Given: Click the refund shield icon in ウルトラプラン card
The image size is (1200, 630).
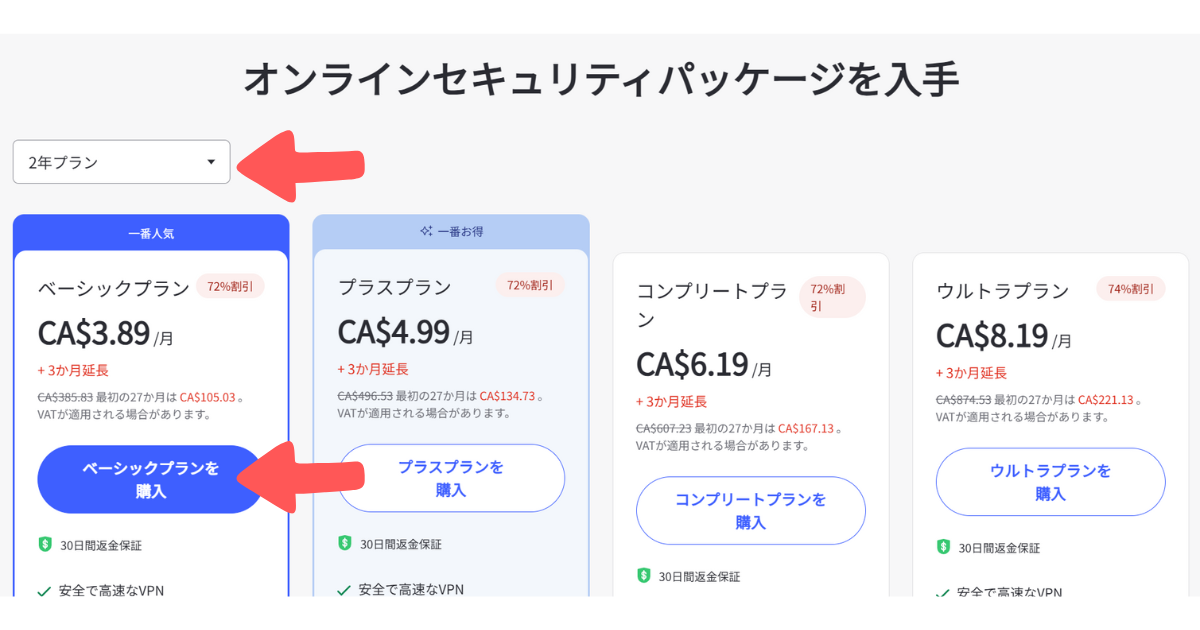Looking at the screenshot, I should (x=943, y=547).
